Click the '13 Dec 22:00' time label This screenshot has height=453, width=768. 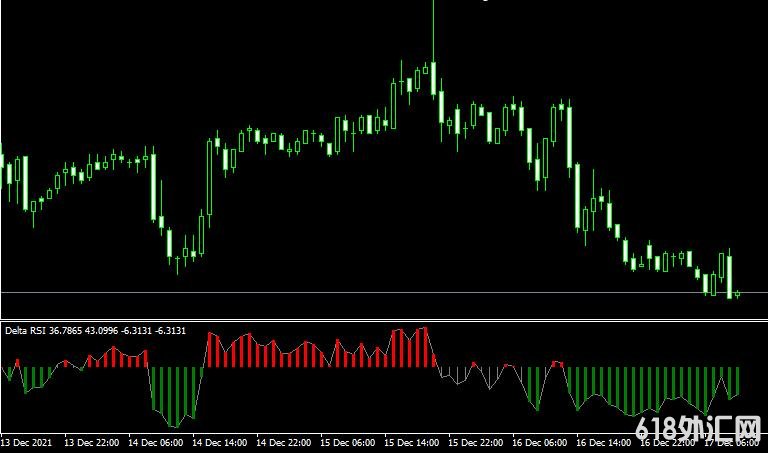[x=92, y=443]
